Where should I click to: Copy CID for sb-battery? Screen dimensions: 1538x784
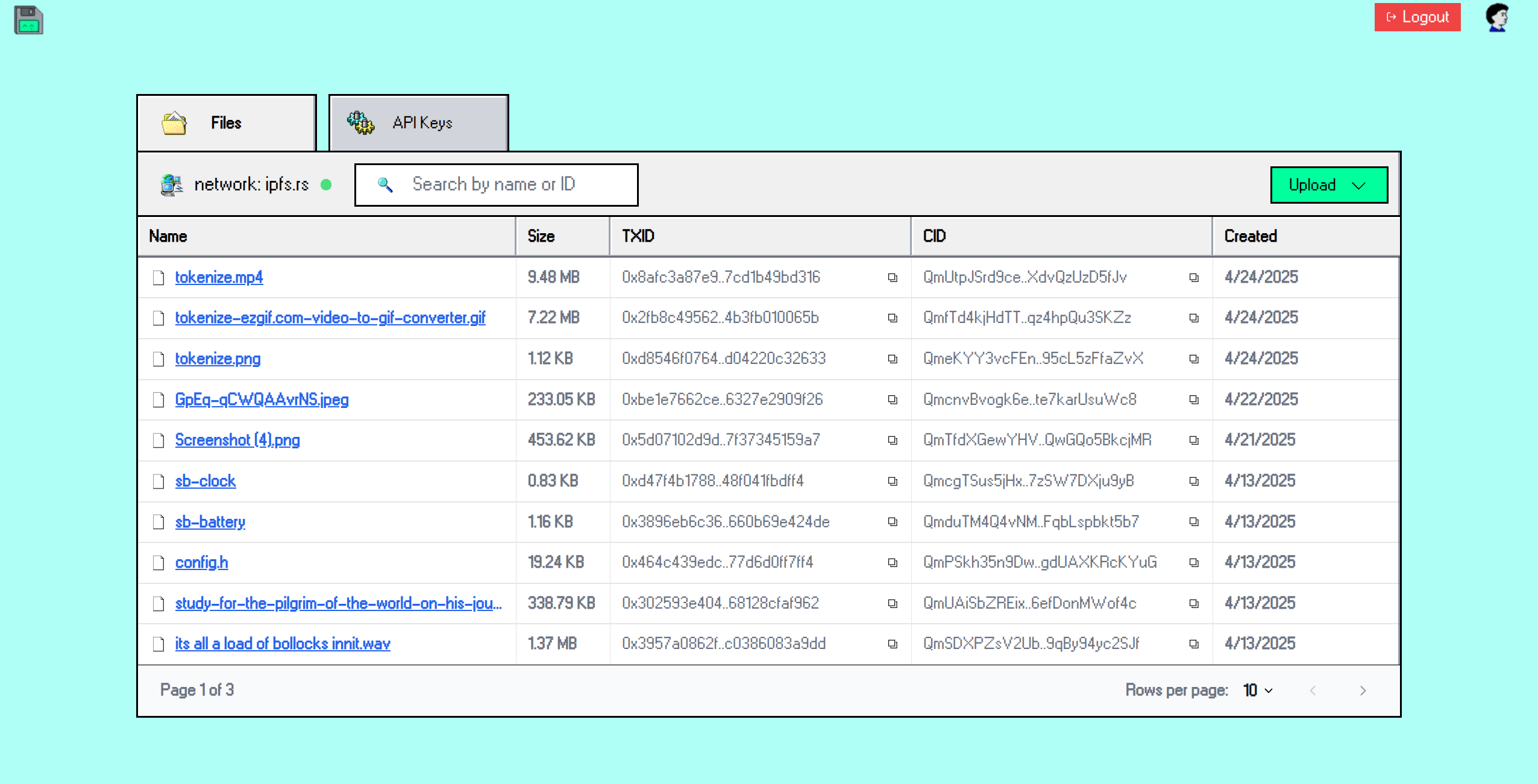(x=1194, y=522)
